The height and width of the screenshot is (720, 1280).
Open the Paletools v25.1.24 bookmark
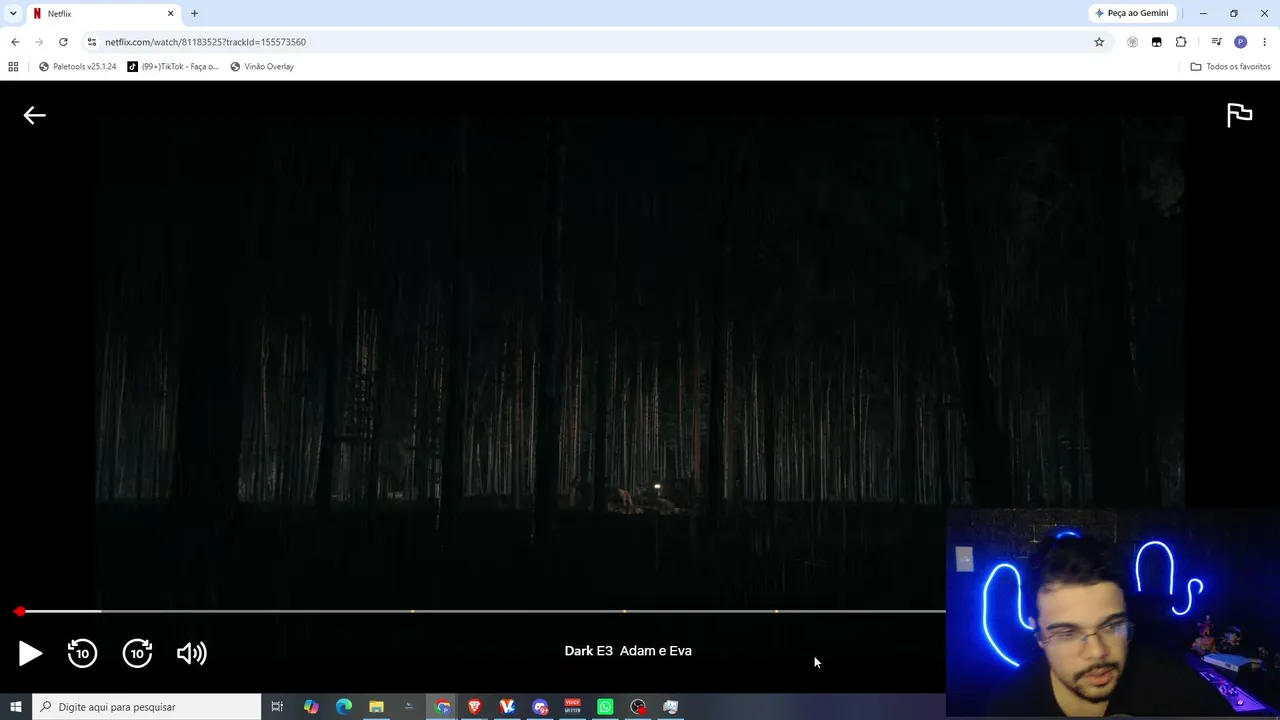(78, 67)
